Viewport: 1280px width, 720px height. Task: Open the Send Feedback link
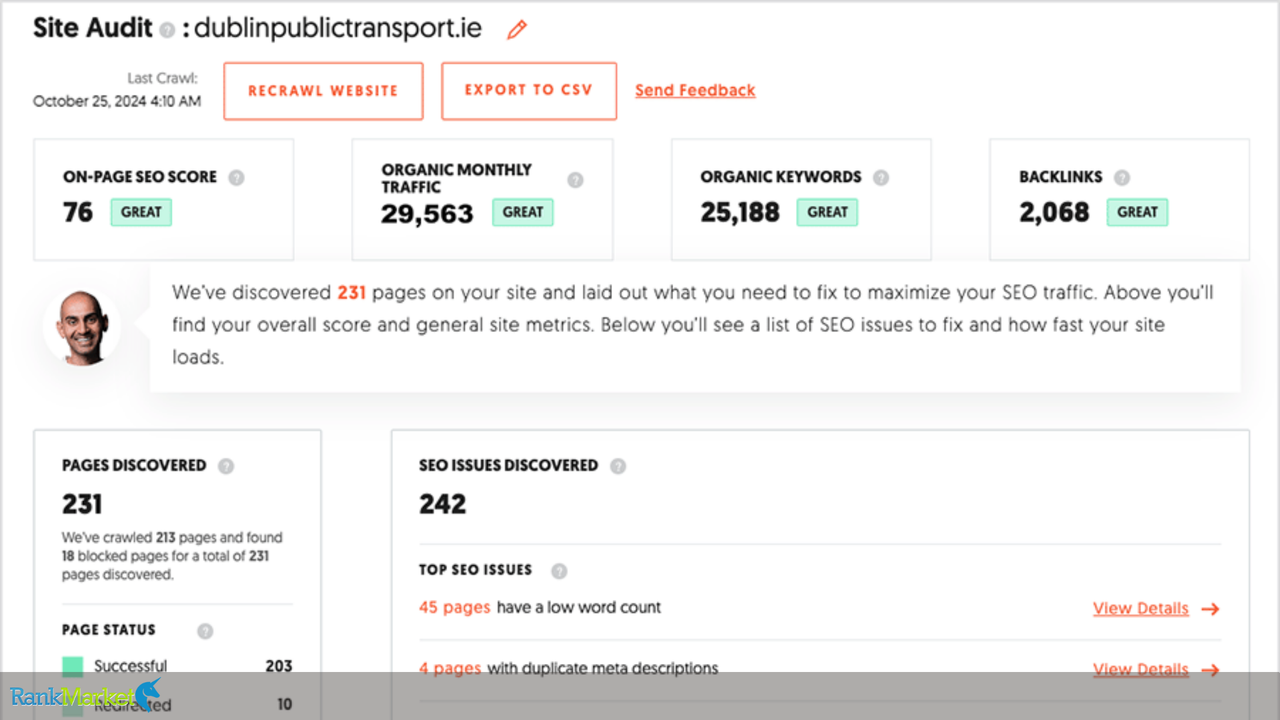(x=695, y=91)
